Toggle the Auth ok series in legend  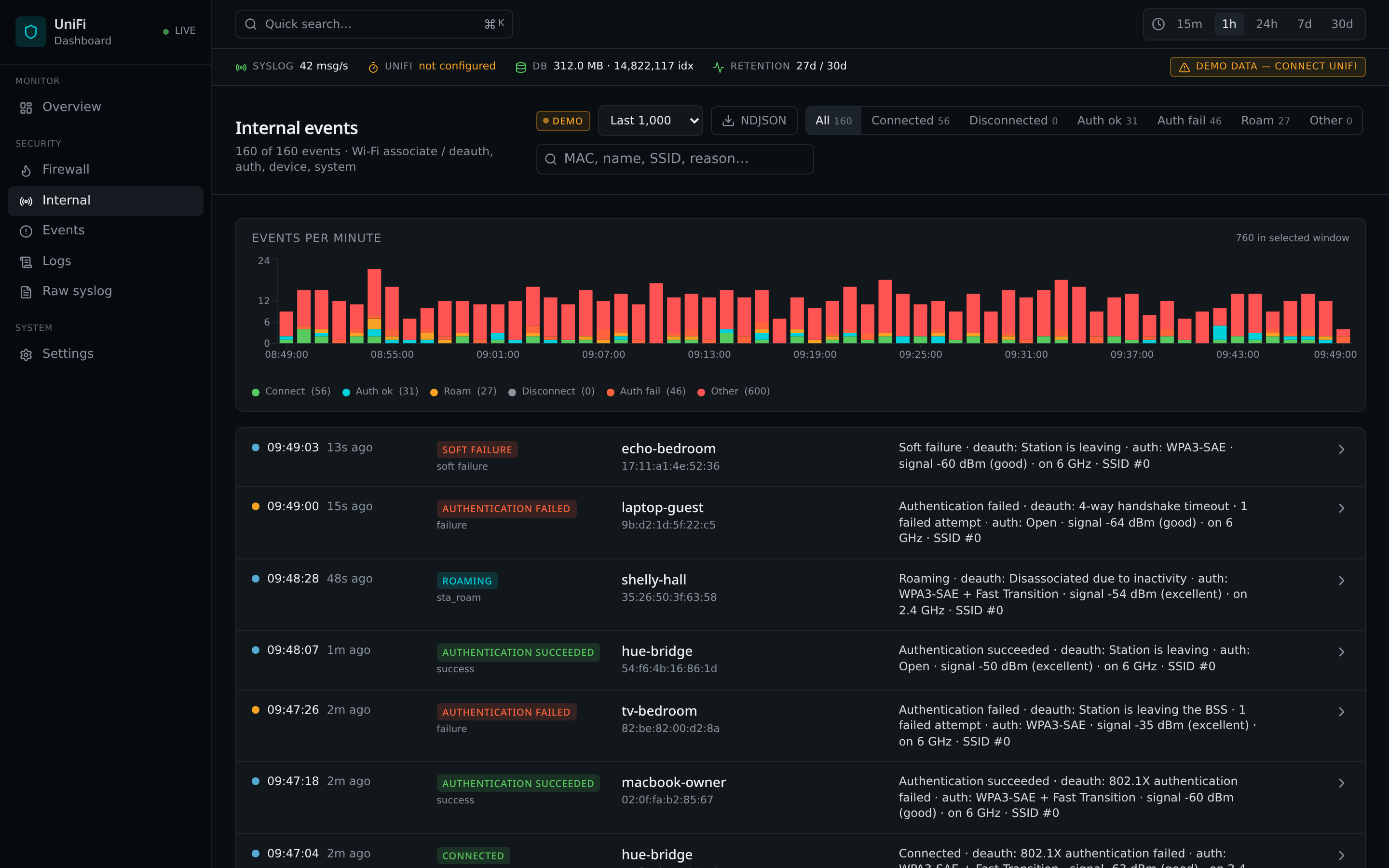click(x=380, y=392)
